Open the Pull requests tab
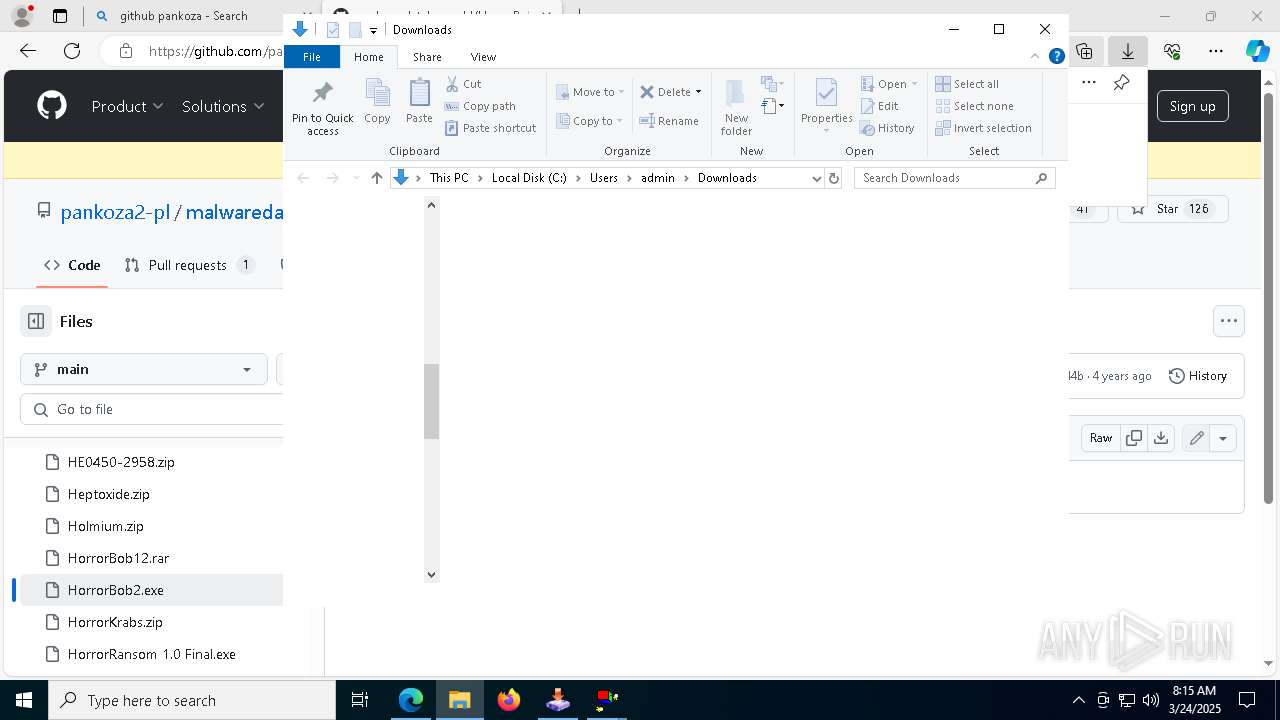The height and width of the screenshot is (720, 1280). (x=190, y=265)
